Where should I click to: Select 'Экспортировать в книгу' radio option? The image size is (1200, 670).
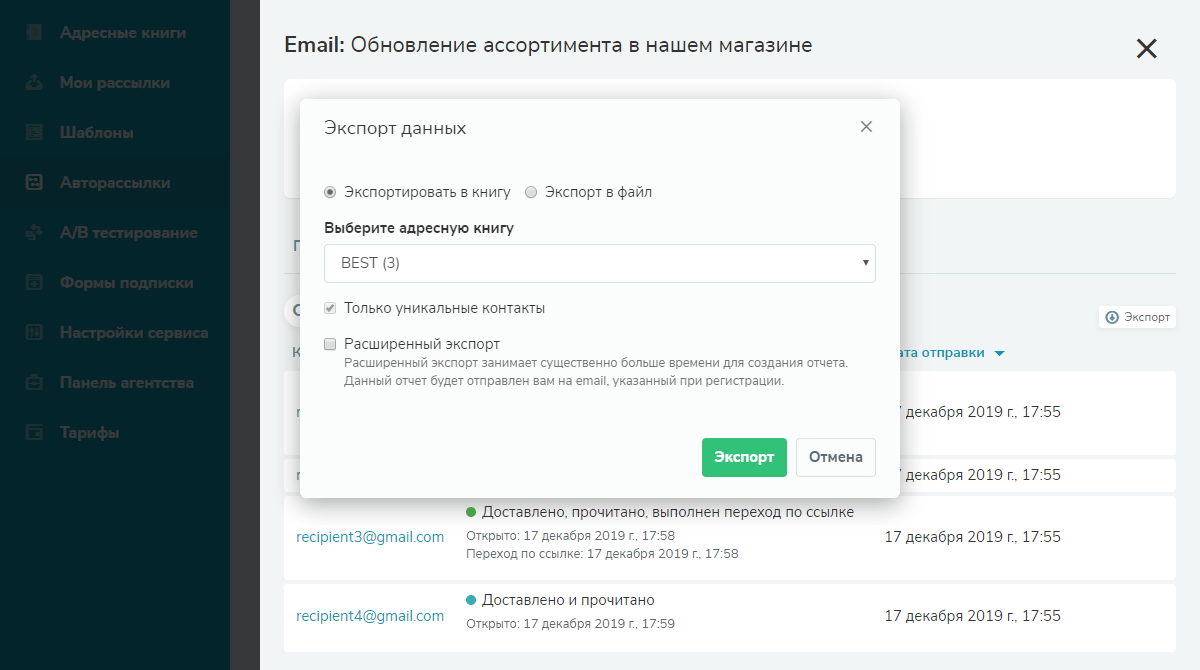click(x=331, y=192)
